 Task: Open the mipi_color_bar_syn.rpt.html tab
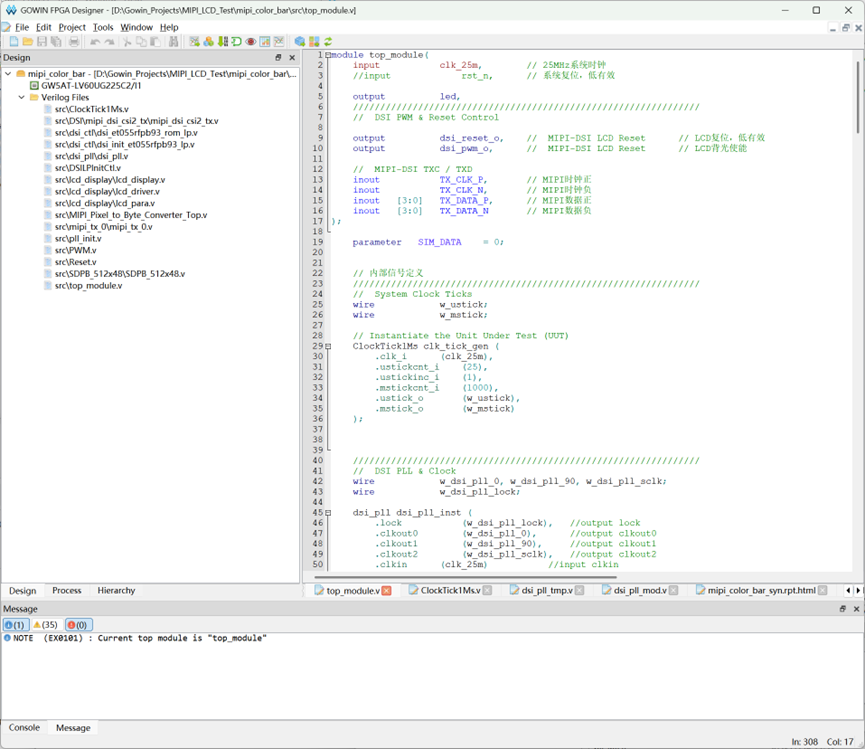click(x=761, y=590)
